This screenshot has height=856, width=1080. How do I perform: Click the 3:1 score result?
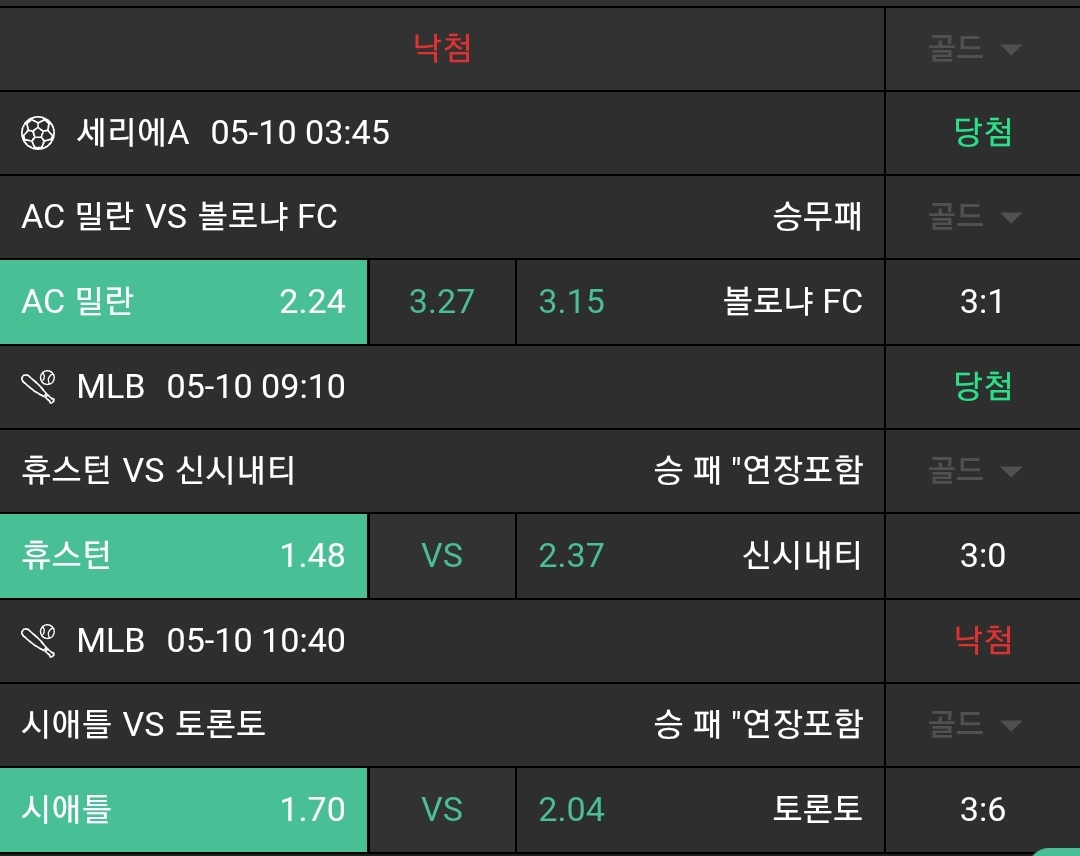coord(982,302)
